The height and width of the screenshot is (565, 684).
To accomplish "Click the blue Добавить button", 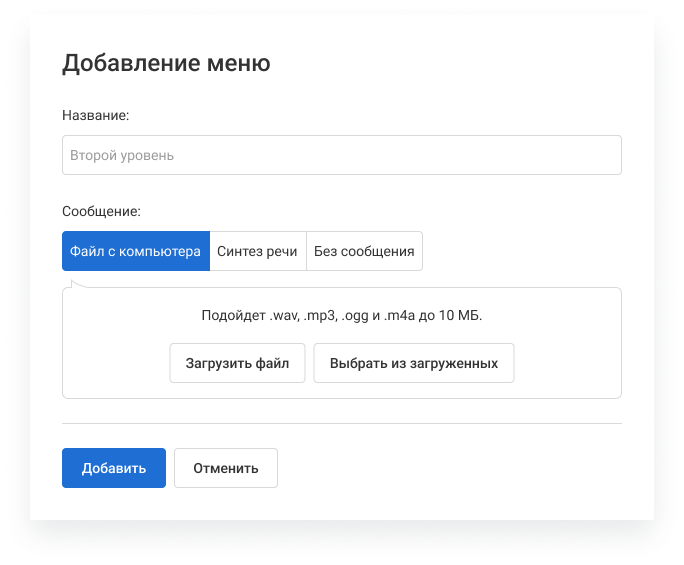I will click(114, 468).
